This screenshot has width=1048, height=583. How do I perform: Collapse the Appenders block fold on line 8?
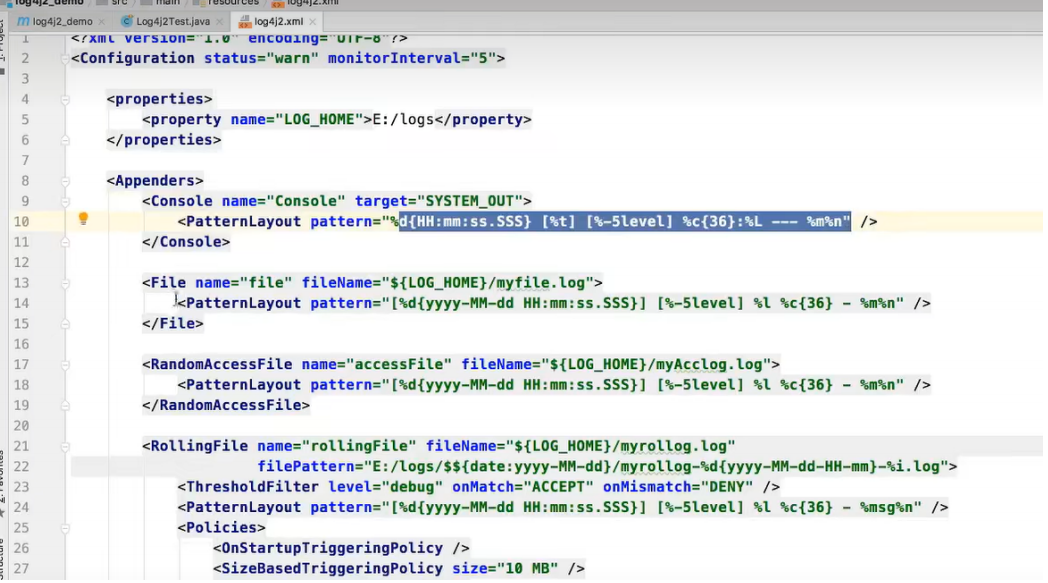pyautogui.click(x=65, y=181)
